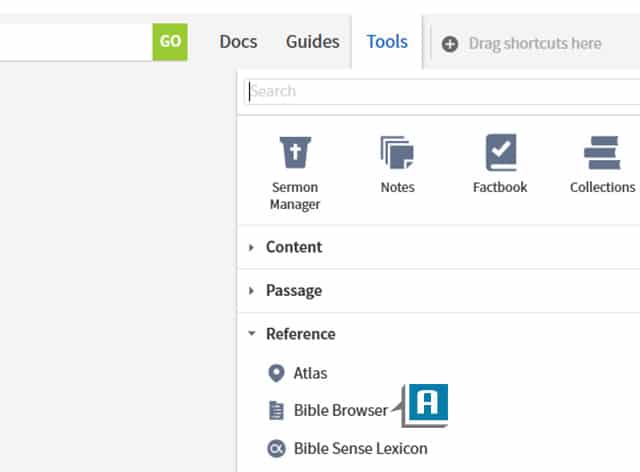Focus the Tools search field
The width and height of the screenshot is (640, 472).
click(440, 91)
